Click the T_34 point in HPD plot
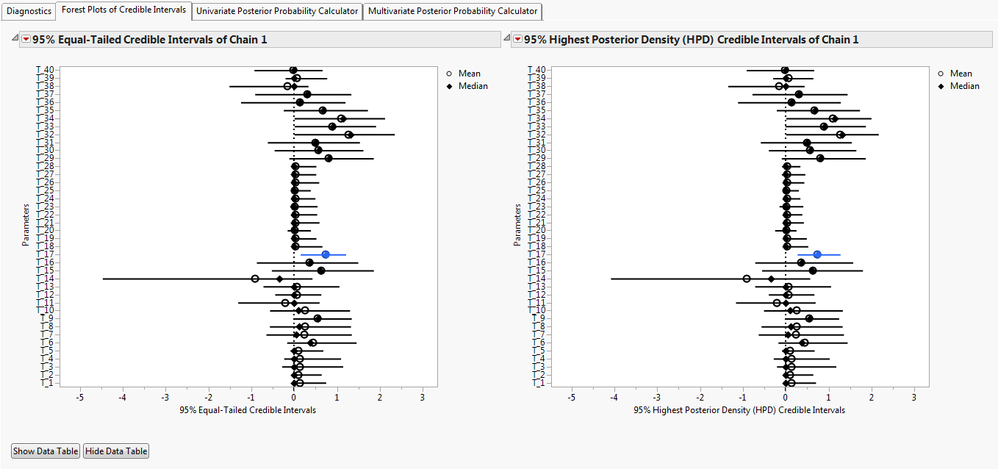This screenshot has width=998, height=469. [833, 118]
